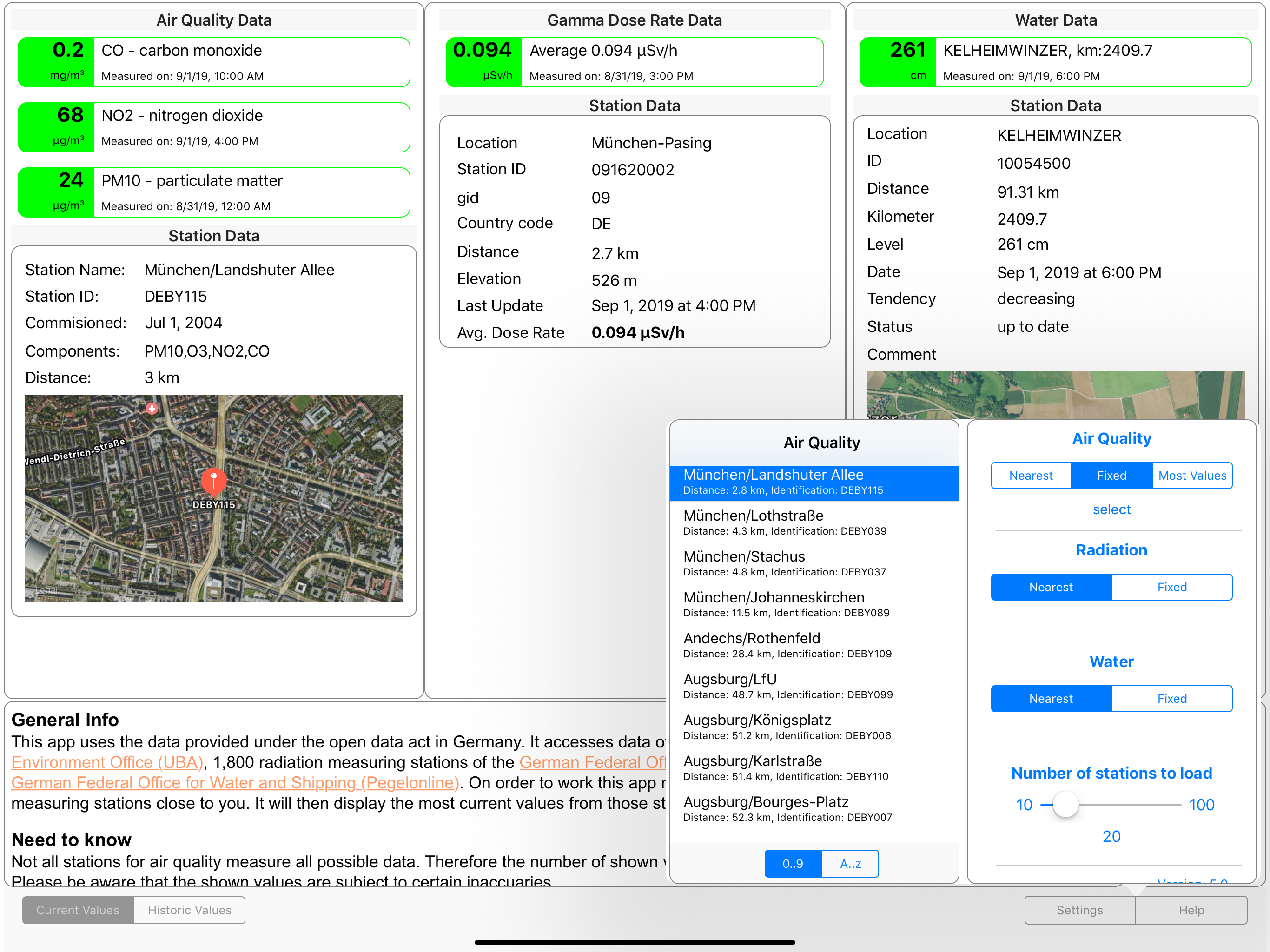Select Fixed for Radiation

tap(1172, 587)
